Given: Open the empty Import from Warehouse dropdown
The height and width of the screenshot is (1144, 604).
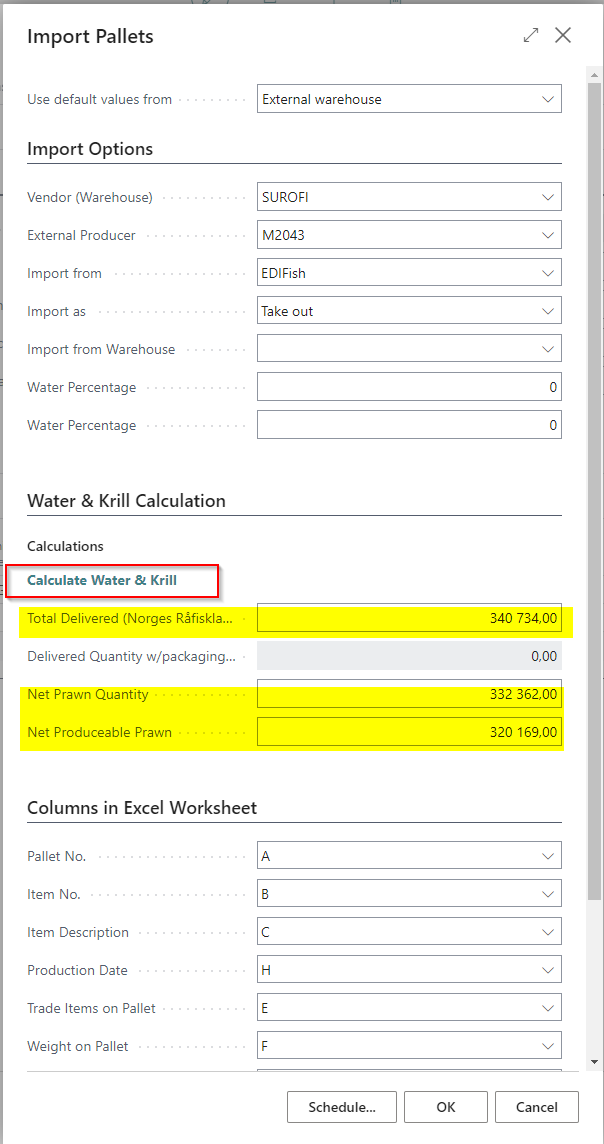Looking at the screenshot, I should (408, 349).
